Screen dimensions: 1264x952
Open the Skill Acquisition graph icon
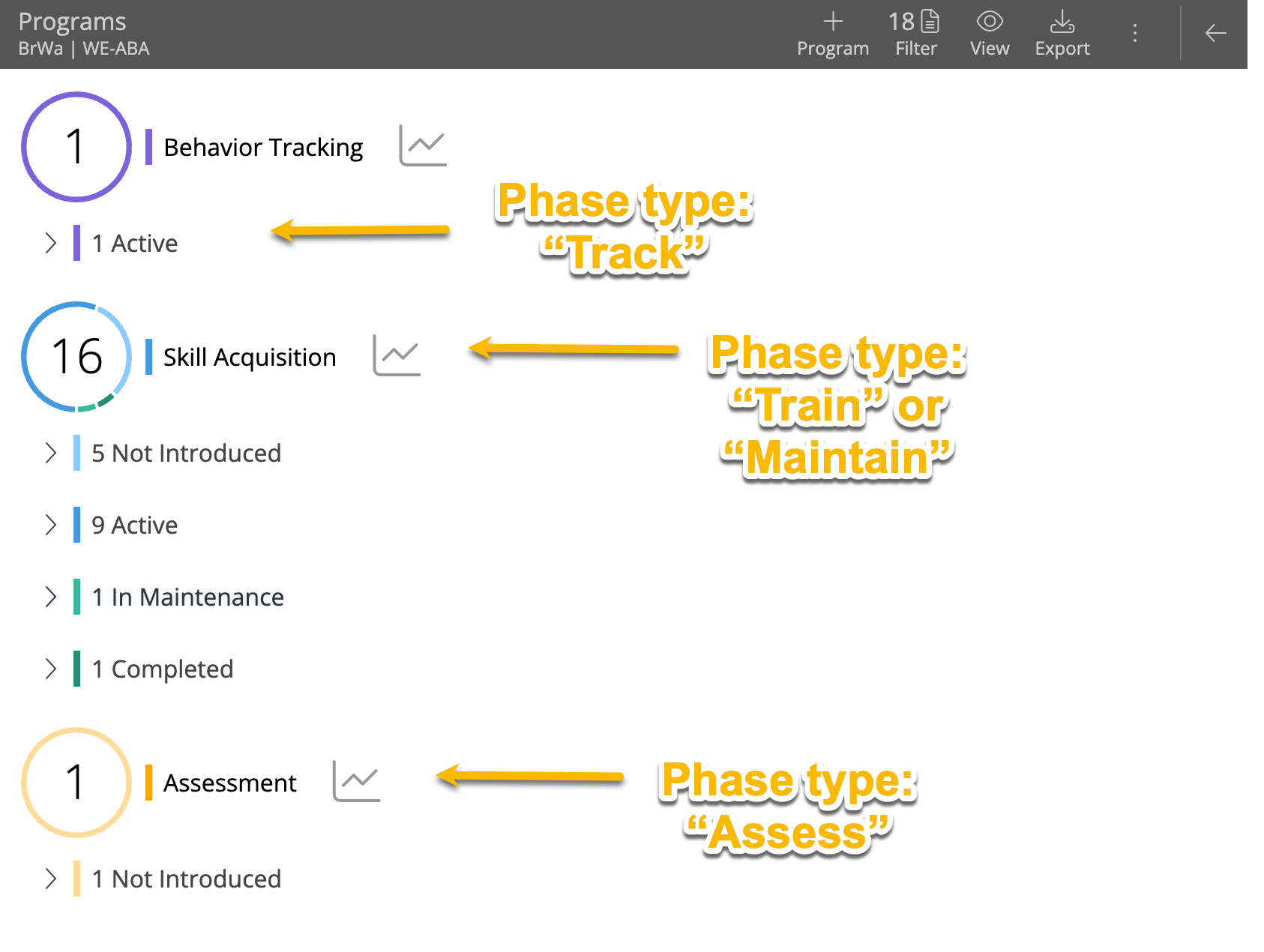point(397,356)
